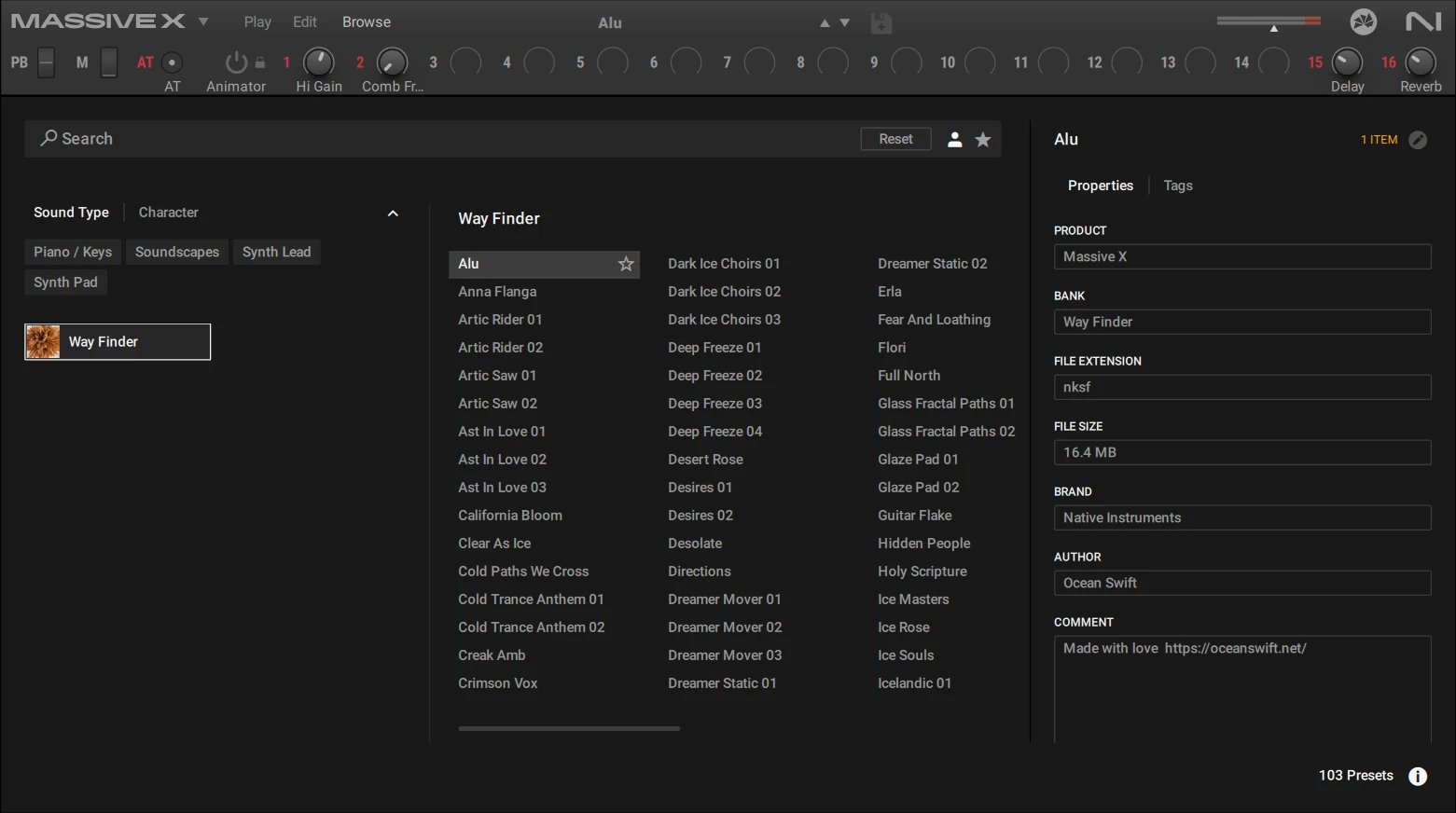Collapse the Sound Type tag filter chevron

(393, 214)
